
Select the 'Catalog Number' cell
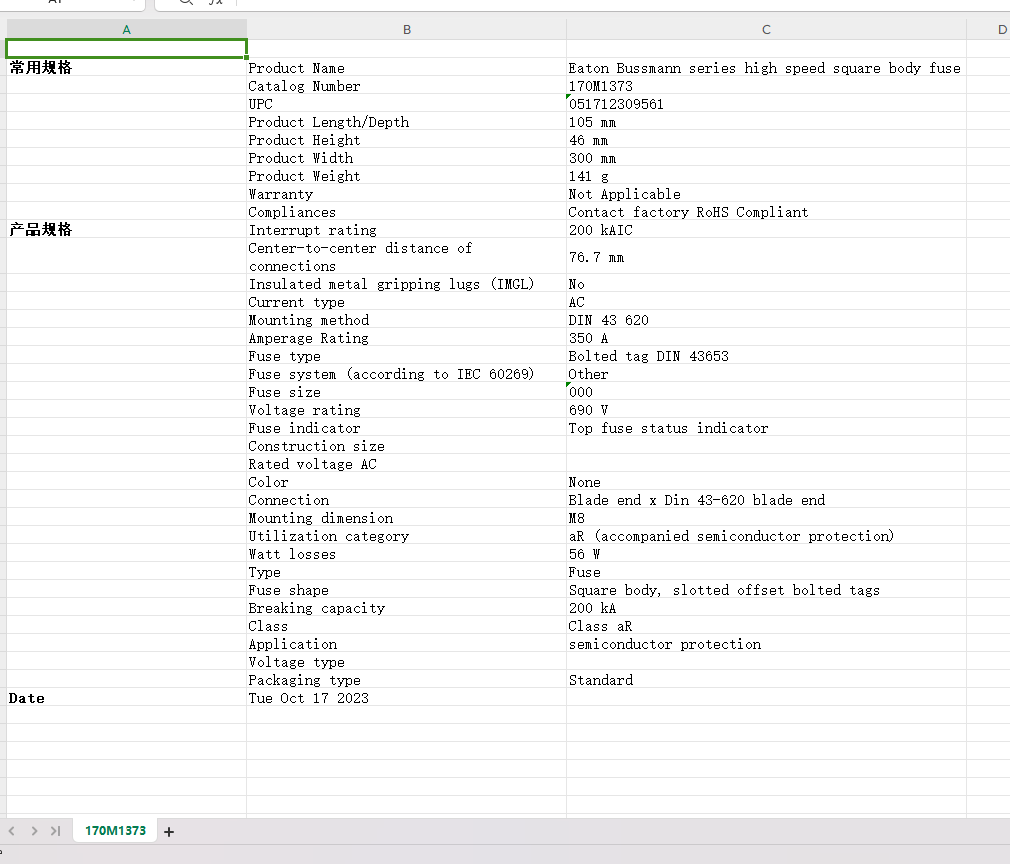[x=406, y=86]
